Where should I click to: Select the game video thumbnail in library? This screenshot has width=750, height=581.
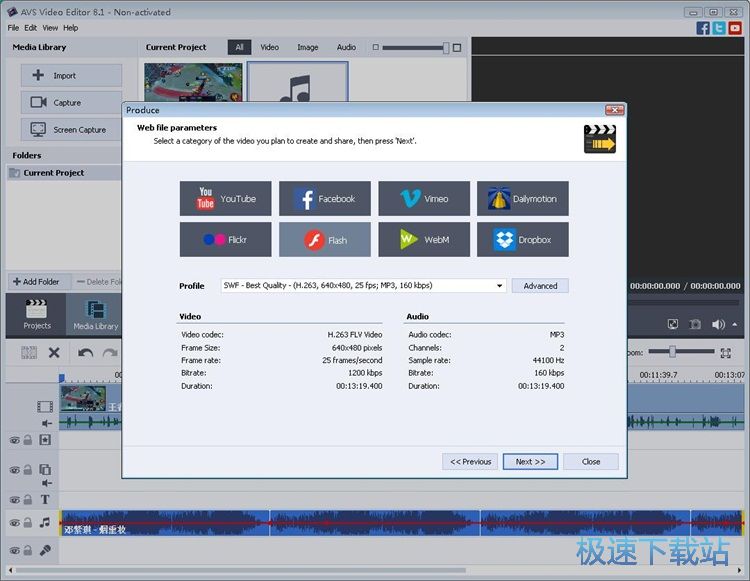[193, 82]
